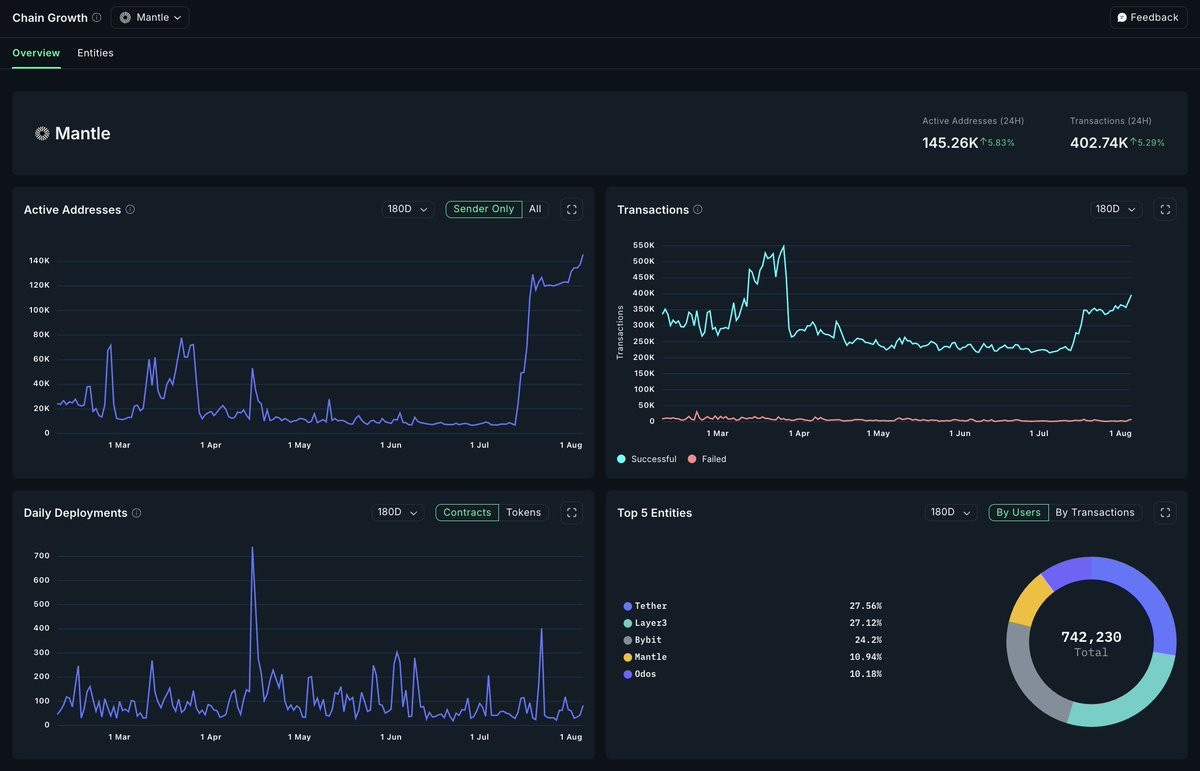Viewport: 1200px width, 771px height.
Task: Open Active Addresses 180D range dropdown
Action: 408,209
